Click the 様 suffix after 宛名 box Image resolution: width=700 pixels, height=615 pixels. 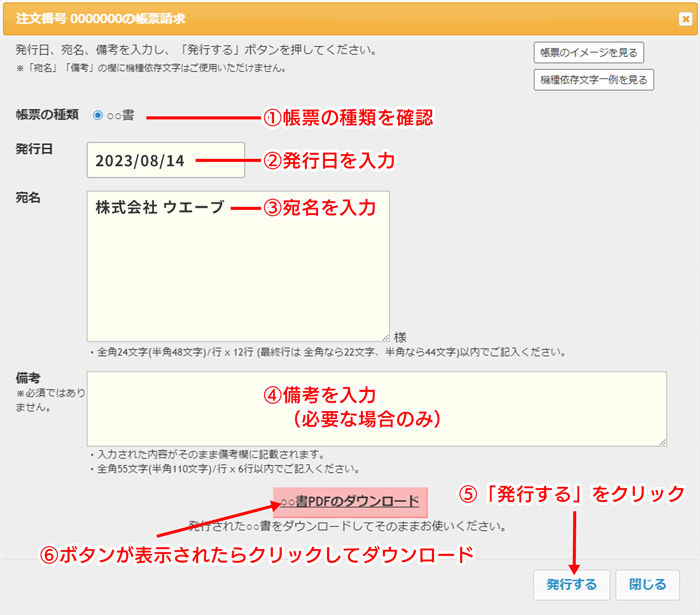click(x=400, y=338)
